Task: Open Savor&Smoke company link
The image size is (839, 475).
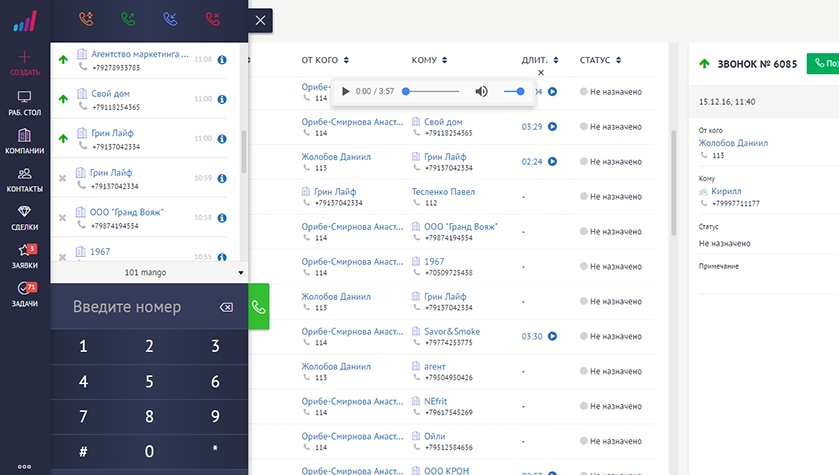Action: [452, 331]
